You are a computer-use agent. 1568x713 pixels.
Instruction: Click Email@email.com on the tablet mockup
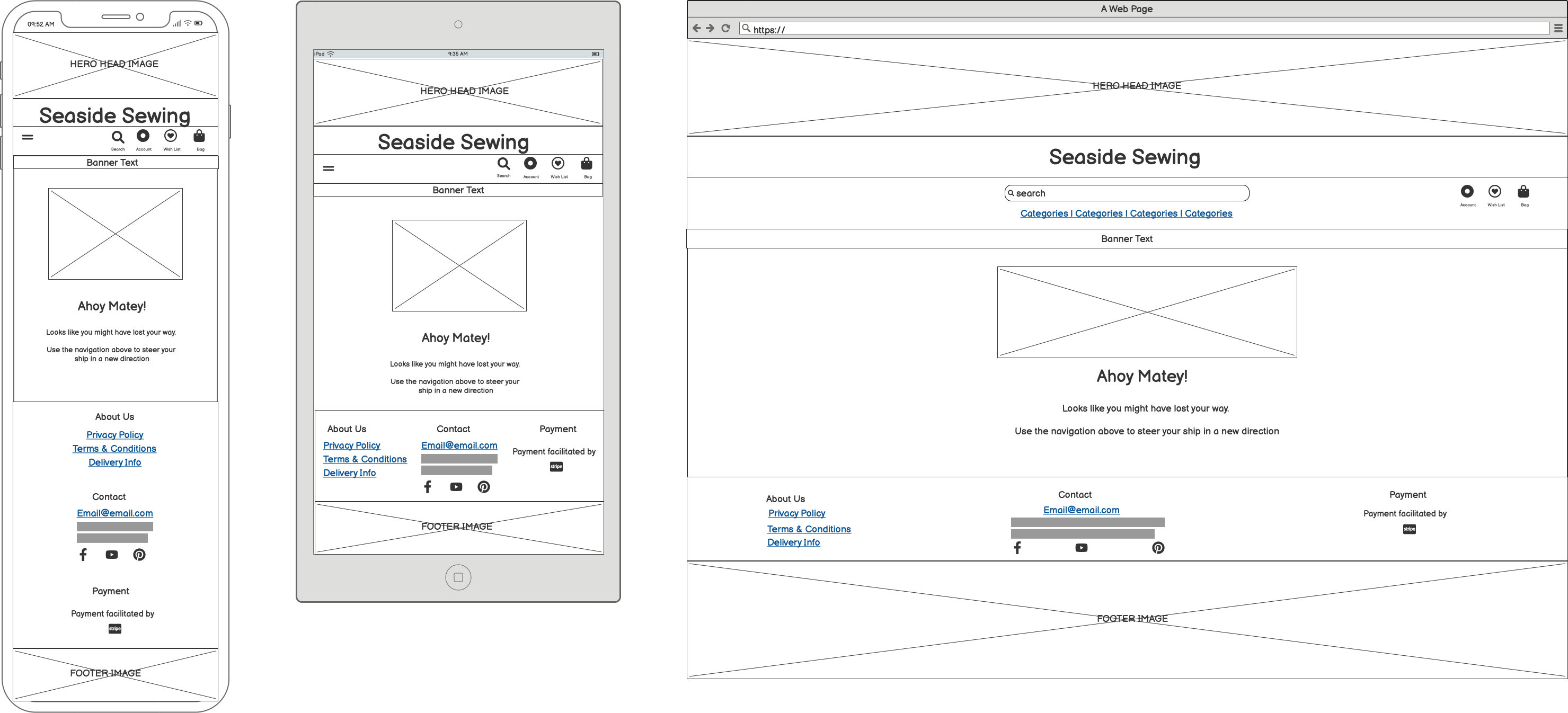click(x=459, y=446)
